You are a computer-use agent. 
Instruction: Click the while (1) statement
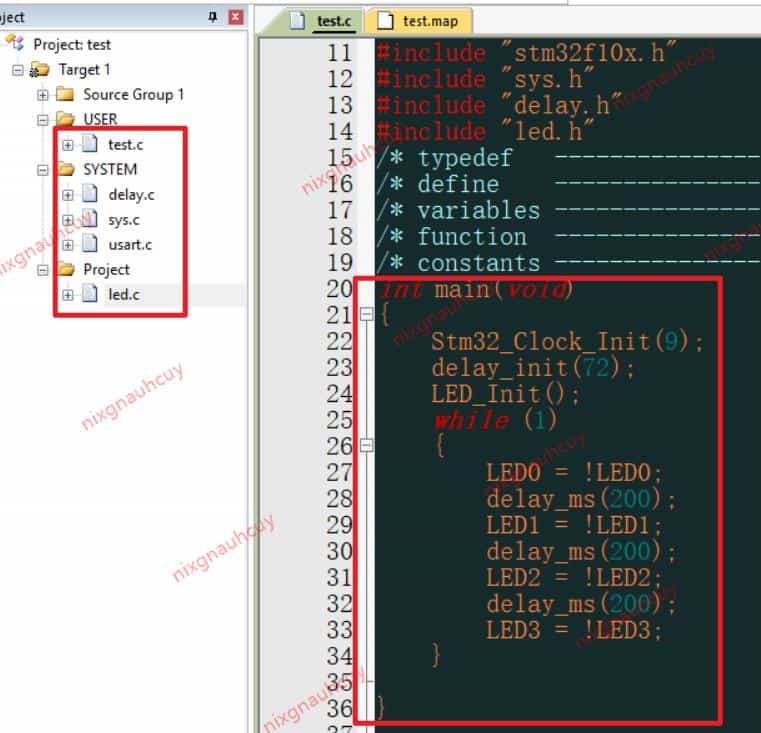pos(495,420)
